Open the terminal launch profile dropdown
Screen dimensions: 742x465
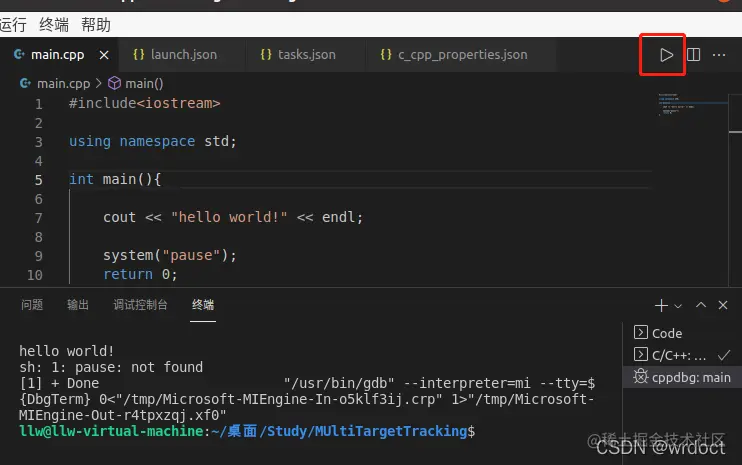point(678,306)
